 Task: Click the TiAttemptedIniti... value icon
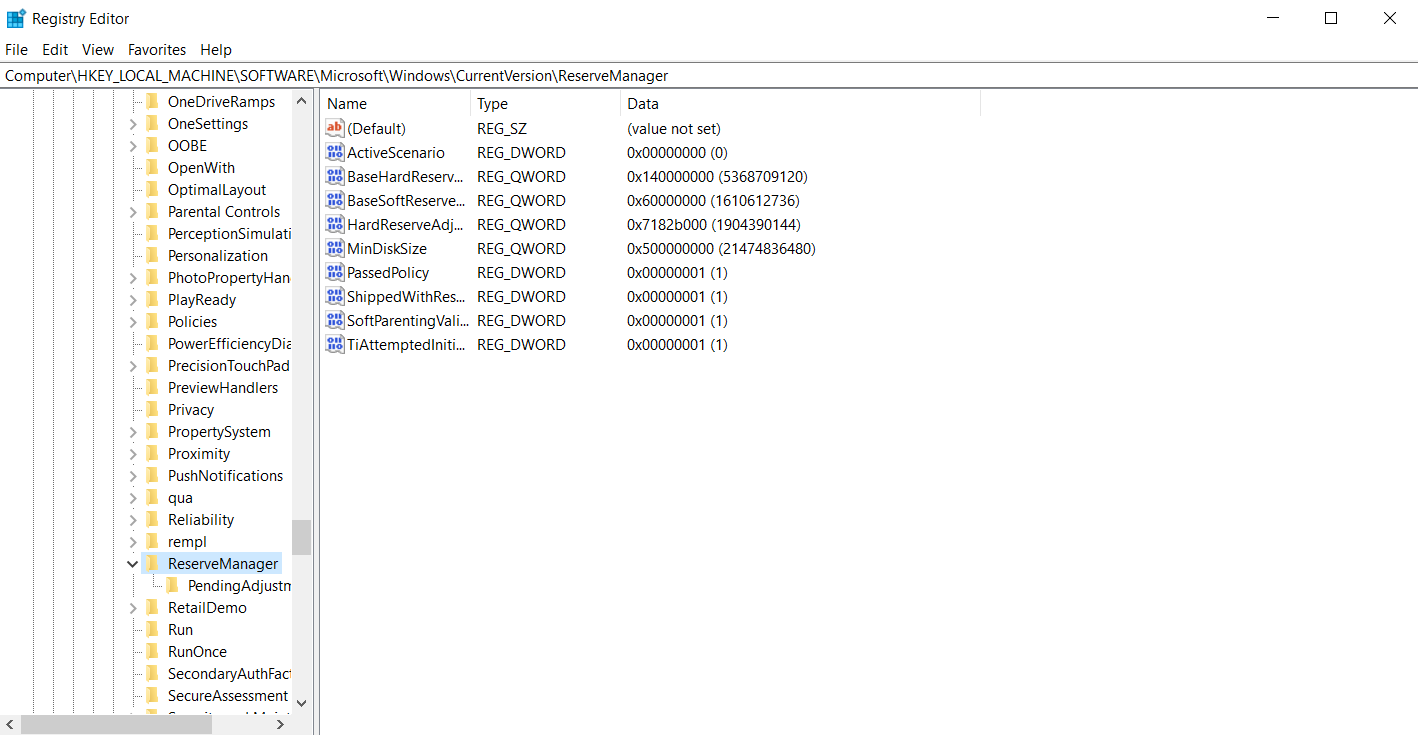pos(335,344)
